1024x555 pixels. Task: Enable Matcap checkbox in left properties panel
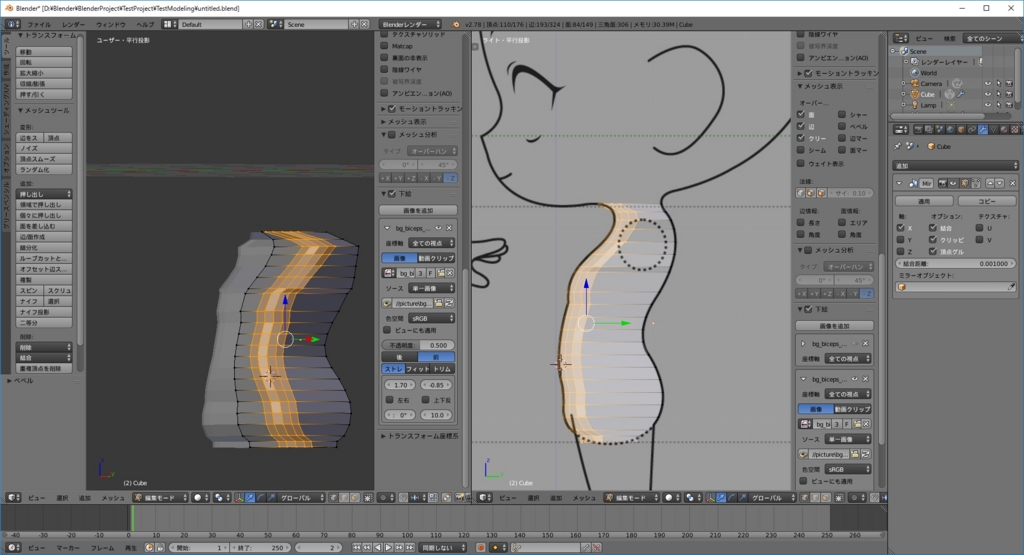pos(385,46)
